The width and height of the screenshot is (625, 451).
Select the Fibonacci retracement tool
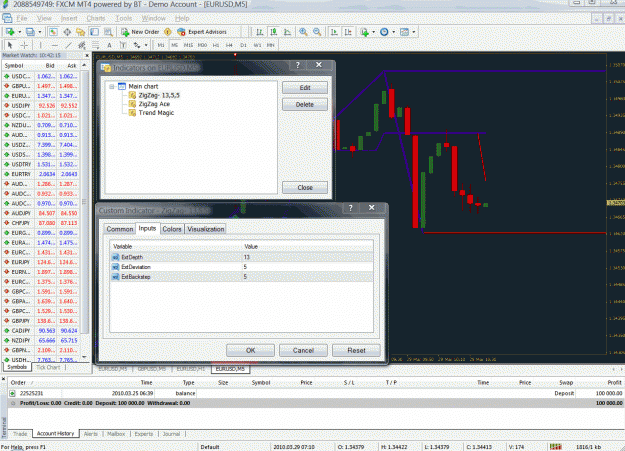tap(96, 45)
